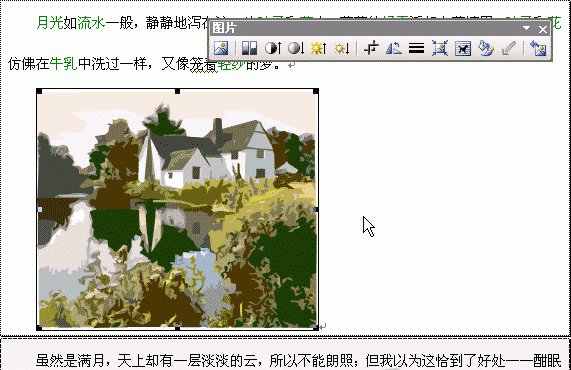Open the Text Wrapping dog icon

point(463,48)
